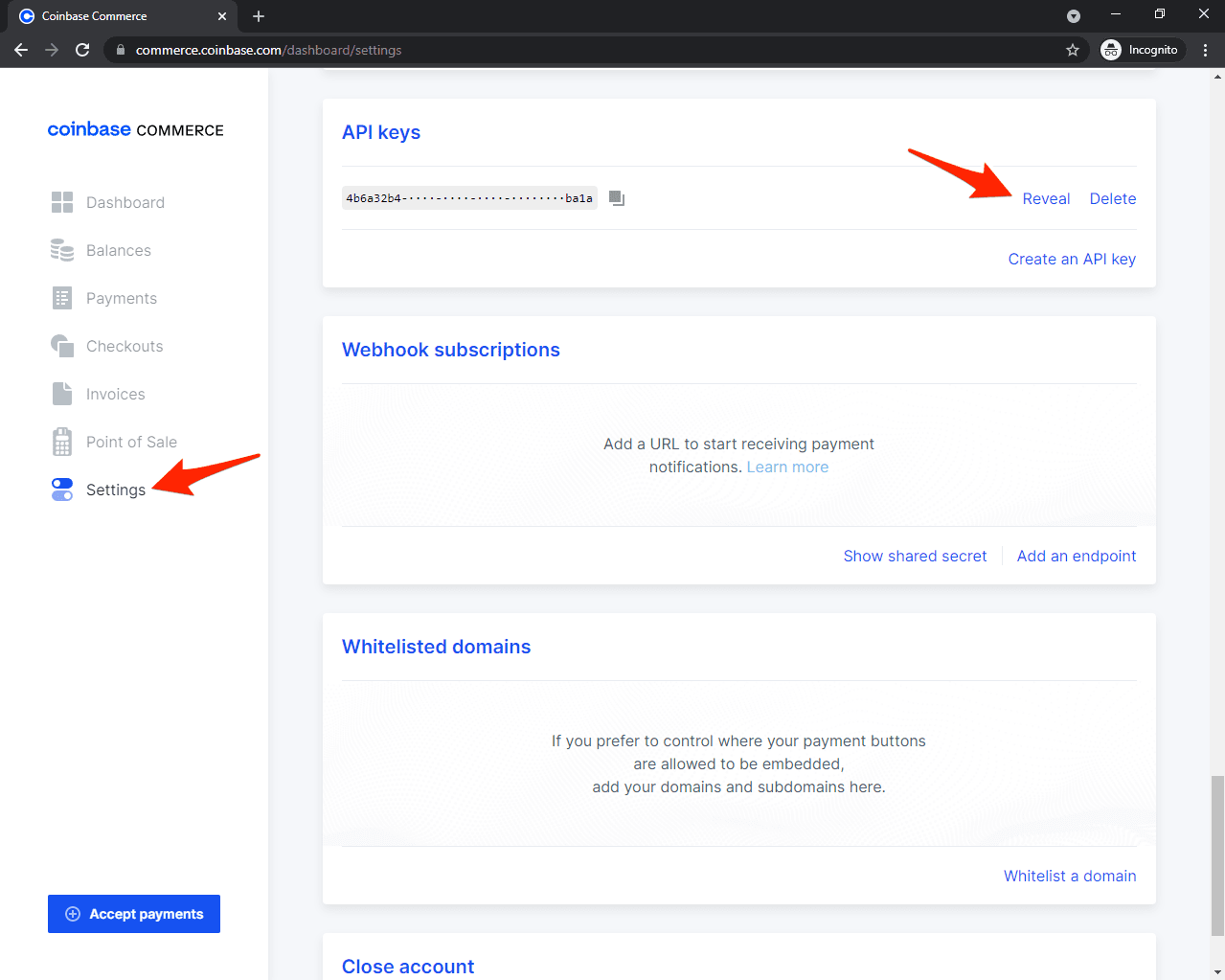Select Settings menu item
This screenshot has width=1225, height=980.
pos(116,490)
